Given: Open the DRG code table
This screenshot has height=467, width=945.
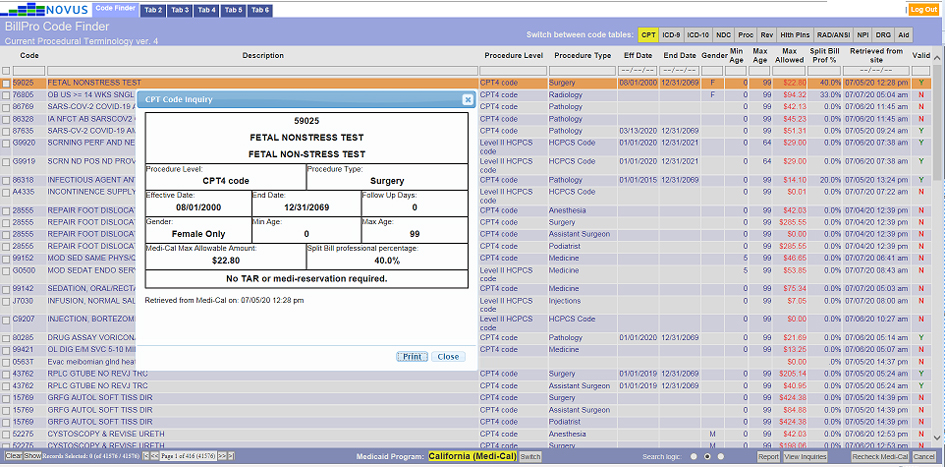Looking at the screenshot, I should pyautogui.click(x=884, y=35).
